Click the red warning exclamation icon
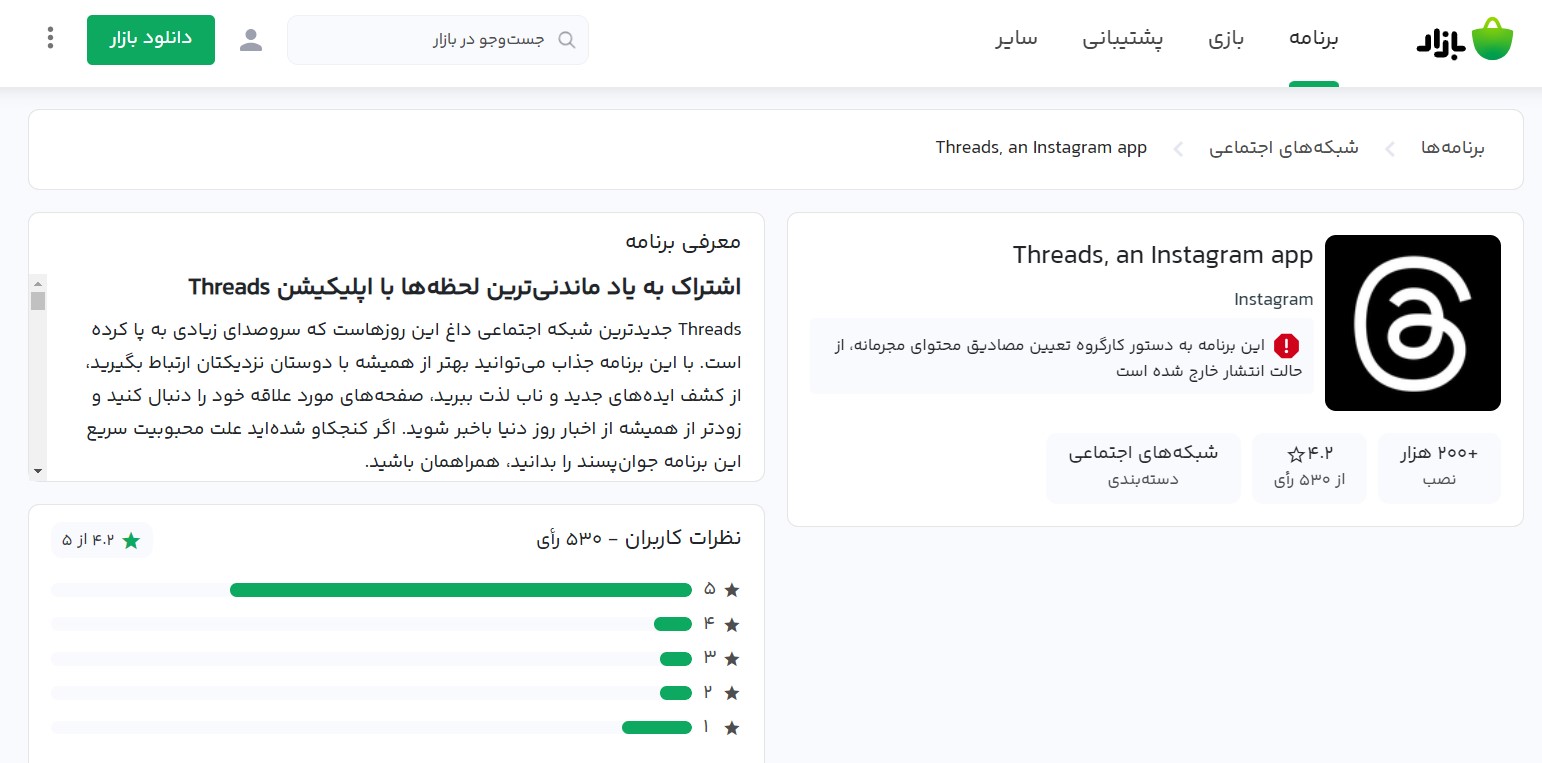 [x=1287, y=346]
